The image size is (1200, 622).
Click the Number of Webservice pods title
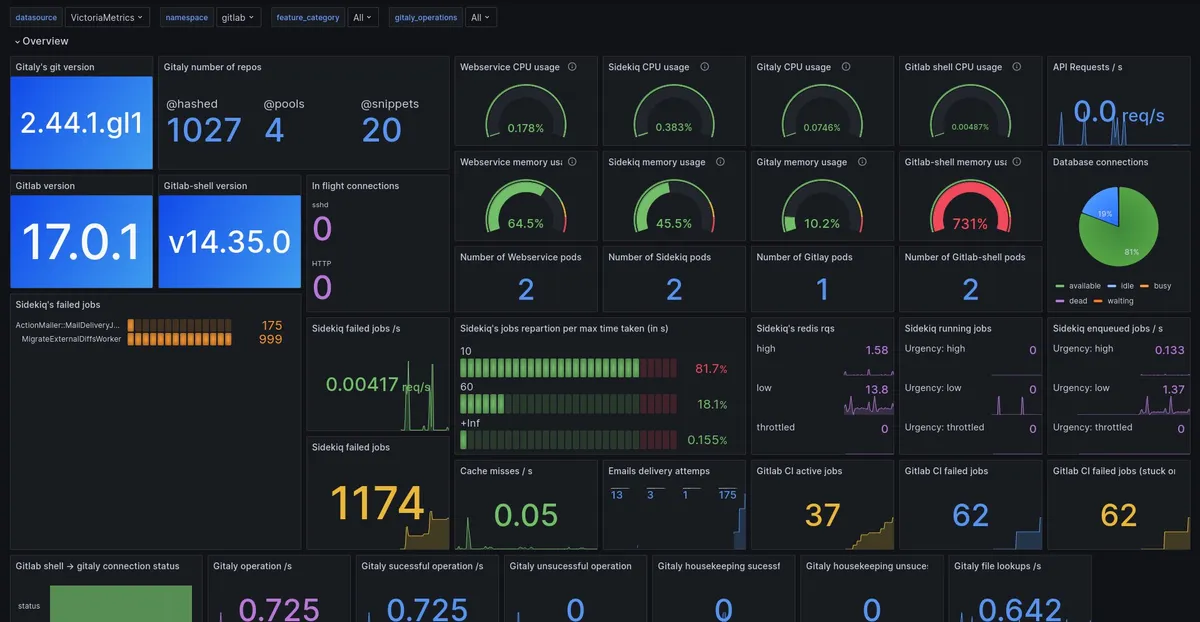(x=520, y=257)
